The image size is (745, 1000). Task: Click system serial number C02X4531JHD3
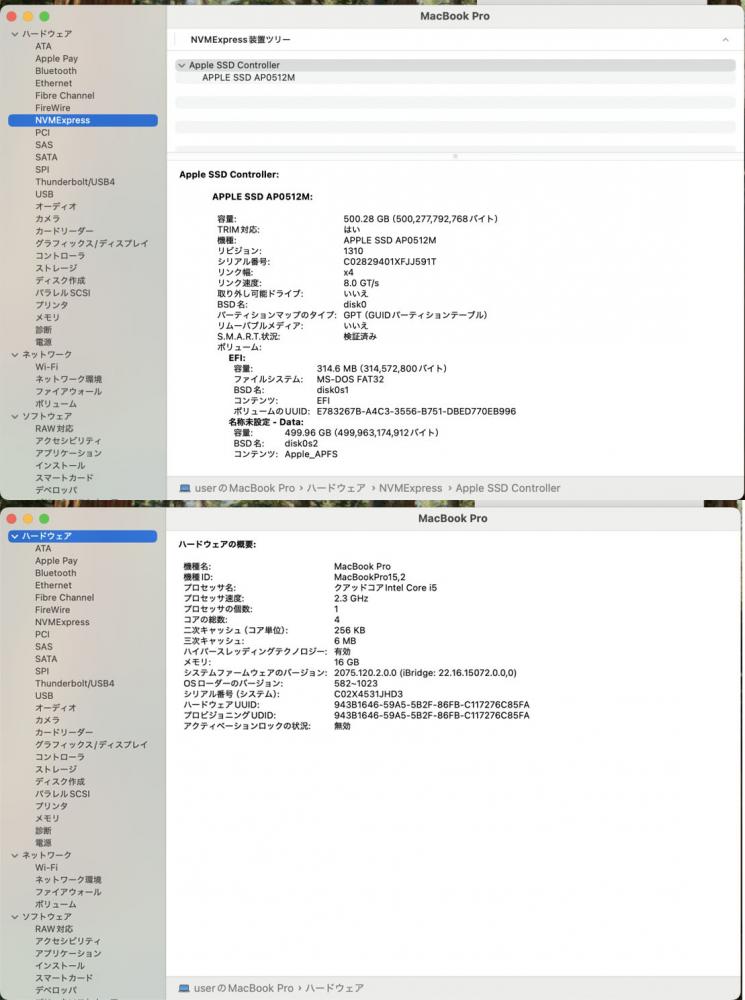(x=369, y=694)
